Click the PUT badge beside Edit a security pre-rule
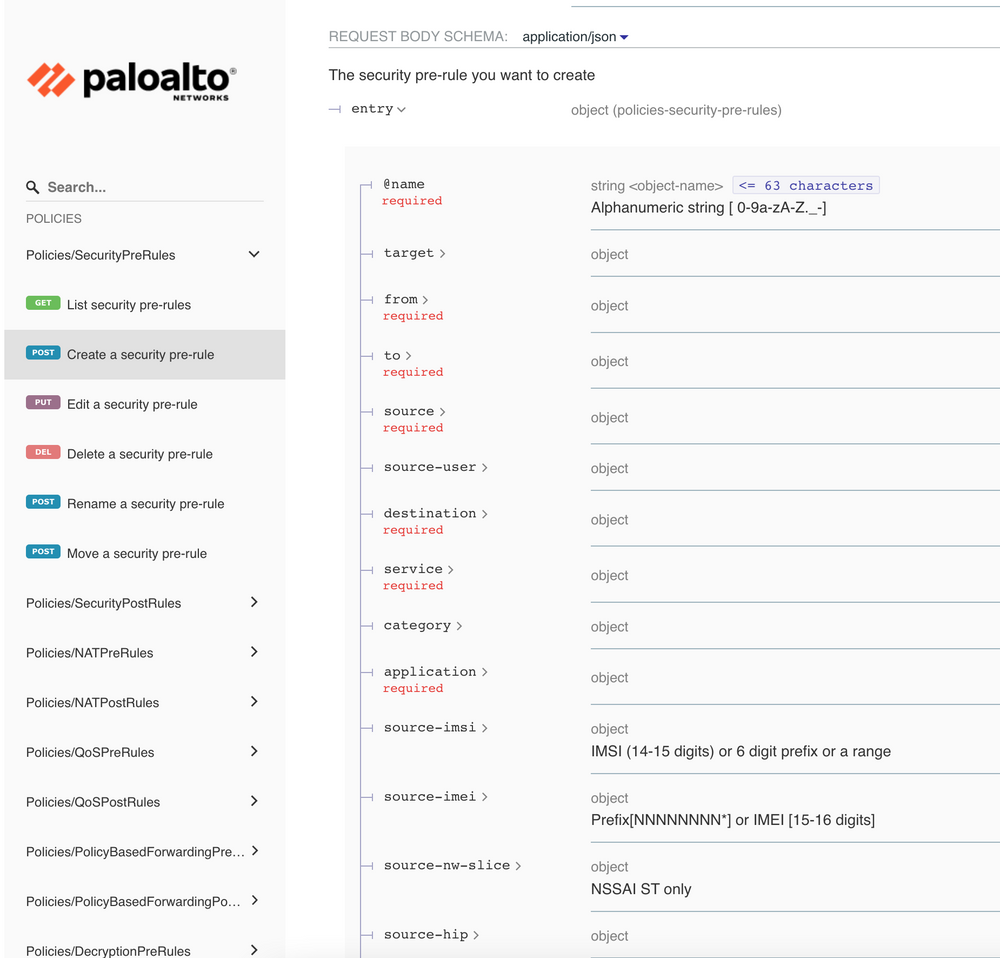 pos(43,402)
